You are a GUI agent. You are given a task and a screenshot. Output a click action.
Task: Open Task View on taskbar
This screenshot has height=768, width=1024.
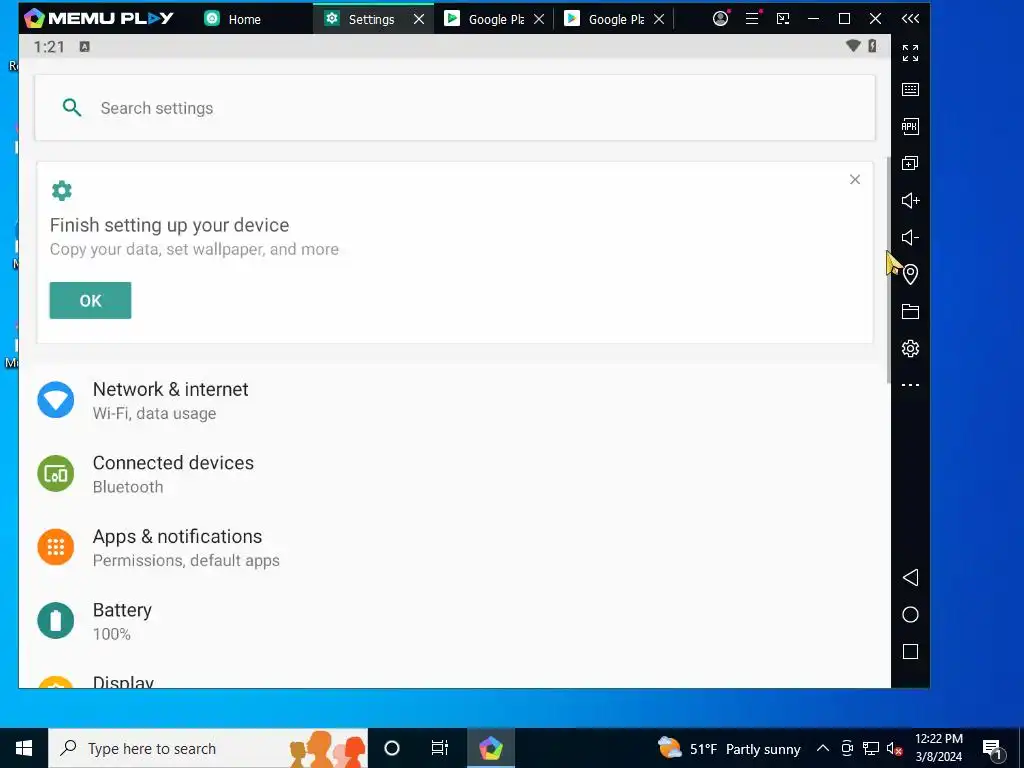[440, 748]
